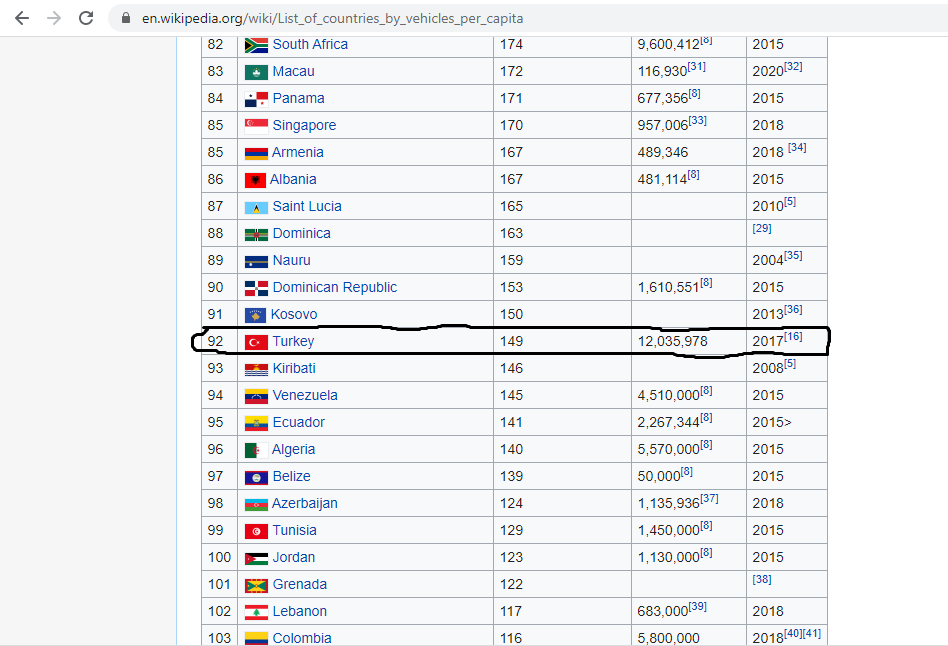Click the Turkey flag icon
The height and width of the screenshot is (646, 948).
256,342
